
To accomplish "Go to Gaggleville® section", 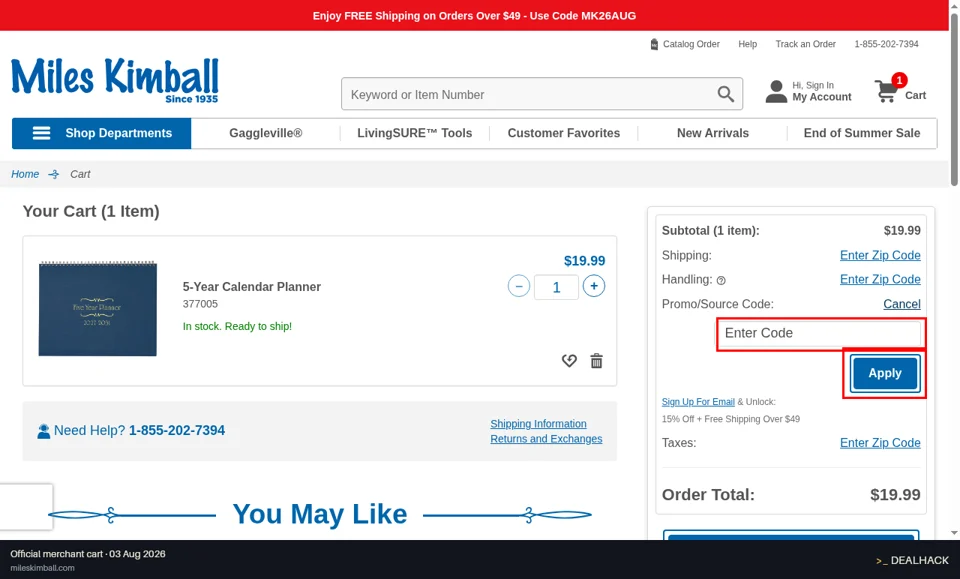I will point(266,133).
